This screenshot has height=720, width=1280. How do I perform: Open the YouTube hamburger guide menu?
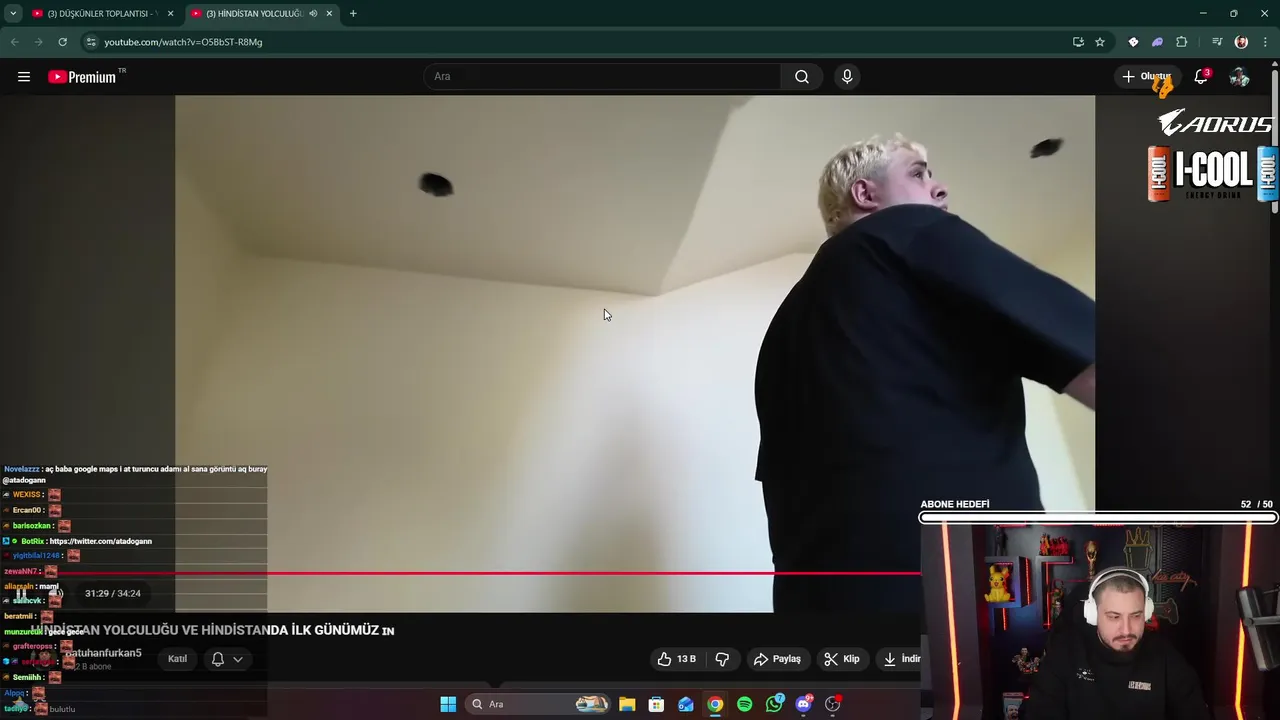pos(24,77)
